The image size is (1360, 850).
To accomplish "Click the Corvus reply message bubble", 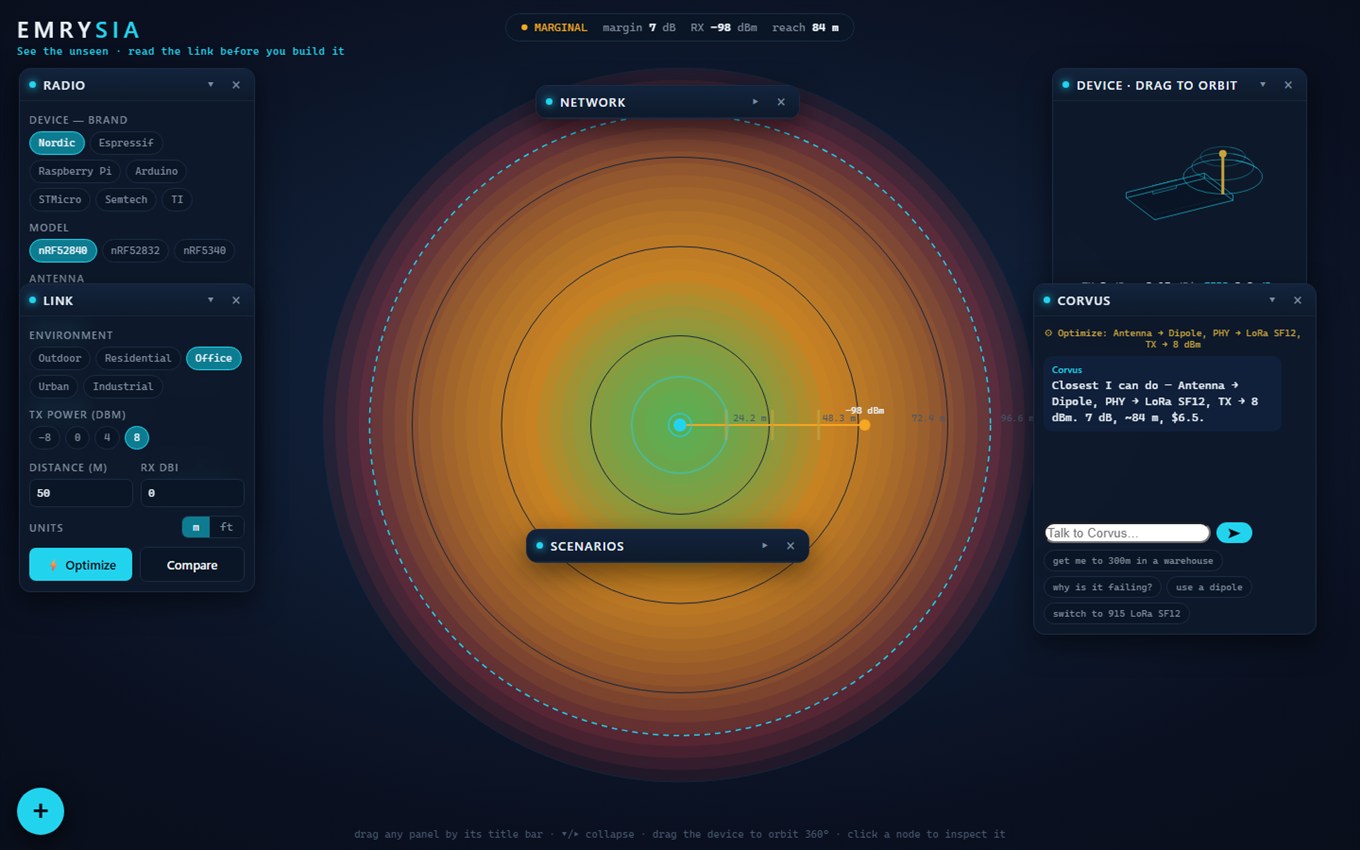I will pyautogui.click(x=1162, y=394).
